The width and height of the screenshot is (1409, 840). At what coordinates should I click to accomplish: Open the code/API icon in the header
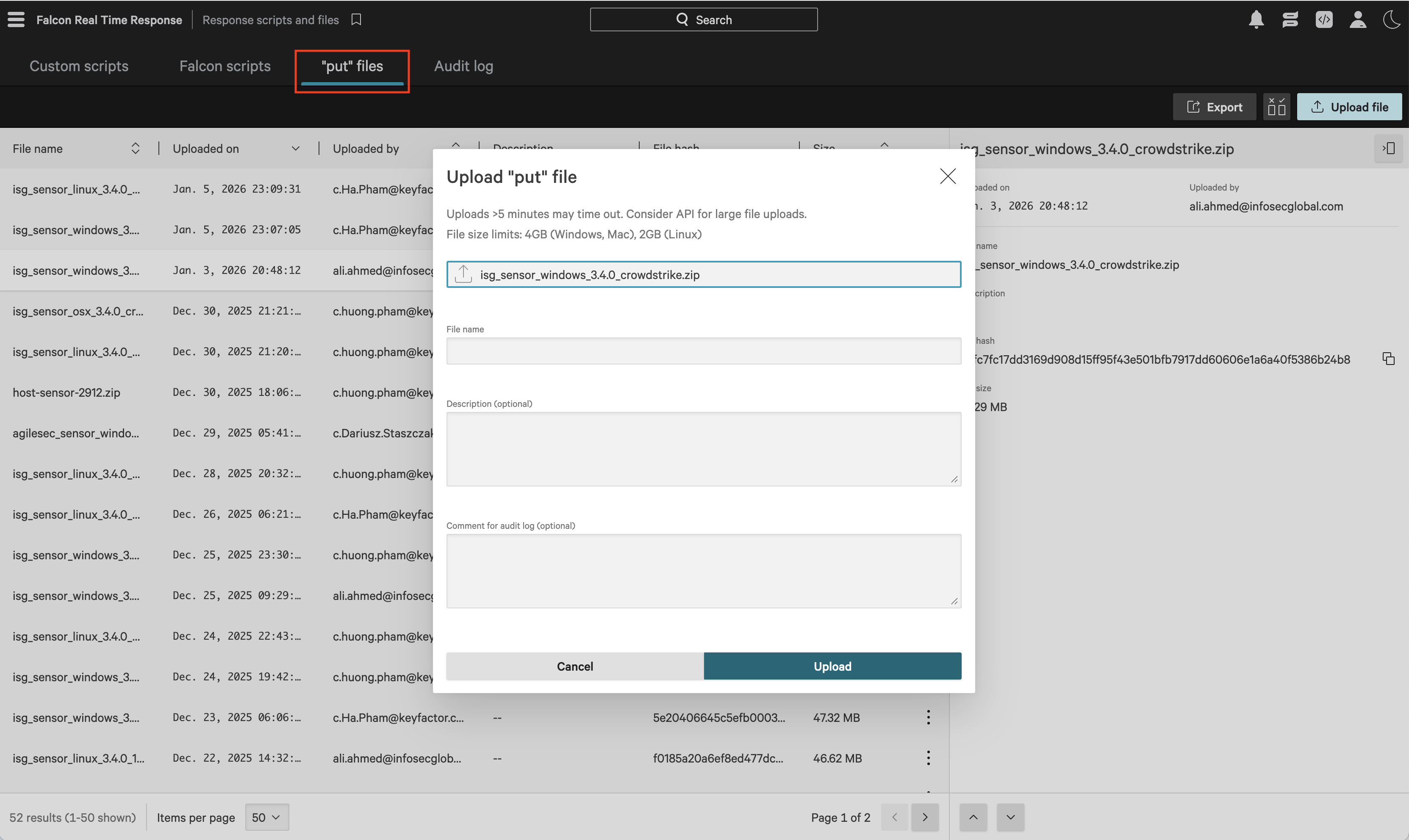pos(1323,20)
